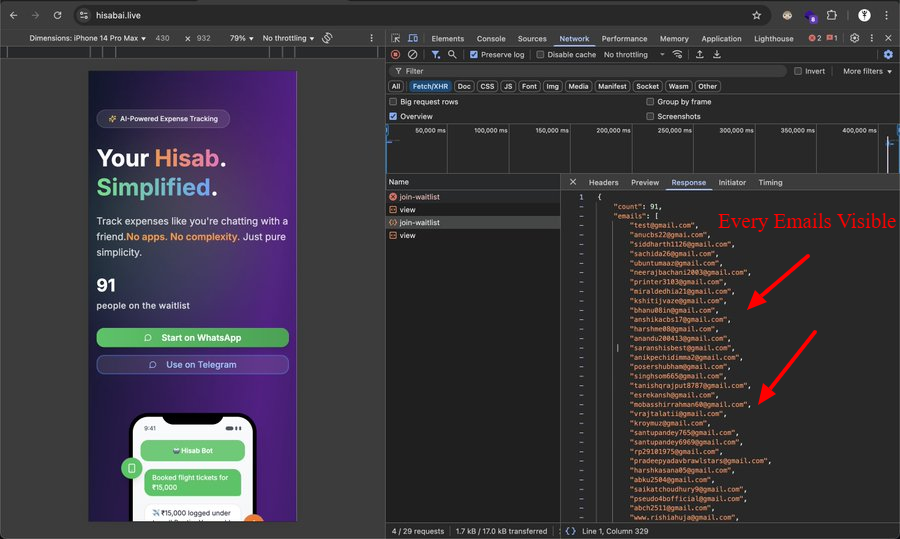Open device toolbar No throttling dropdown
Image resolution: width=900 pixels, height=539 pixels.
click(288, 38)
